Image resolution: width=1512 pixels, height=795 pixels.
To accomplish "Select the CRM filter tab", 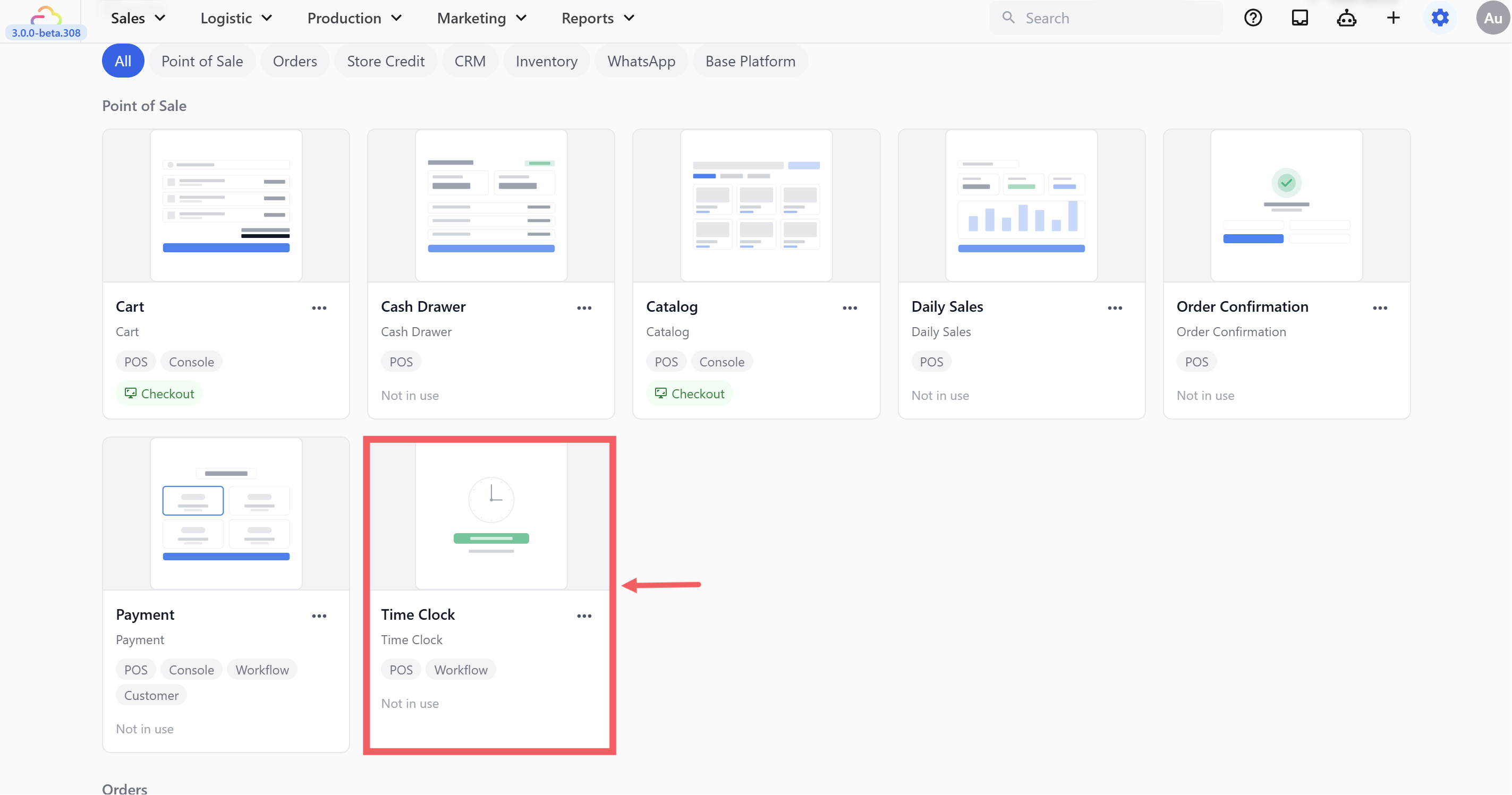I will pos(470,61).
